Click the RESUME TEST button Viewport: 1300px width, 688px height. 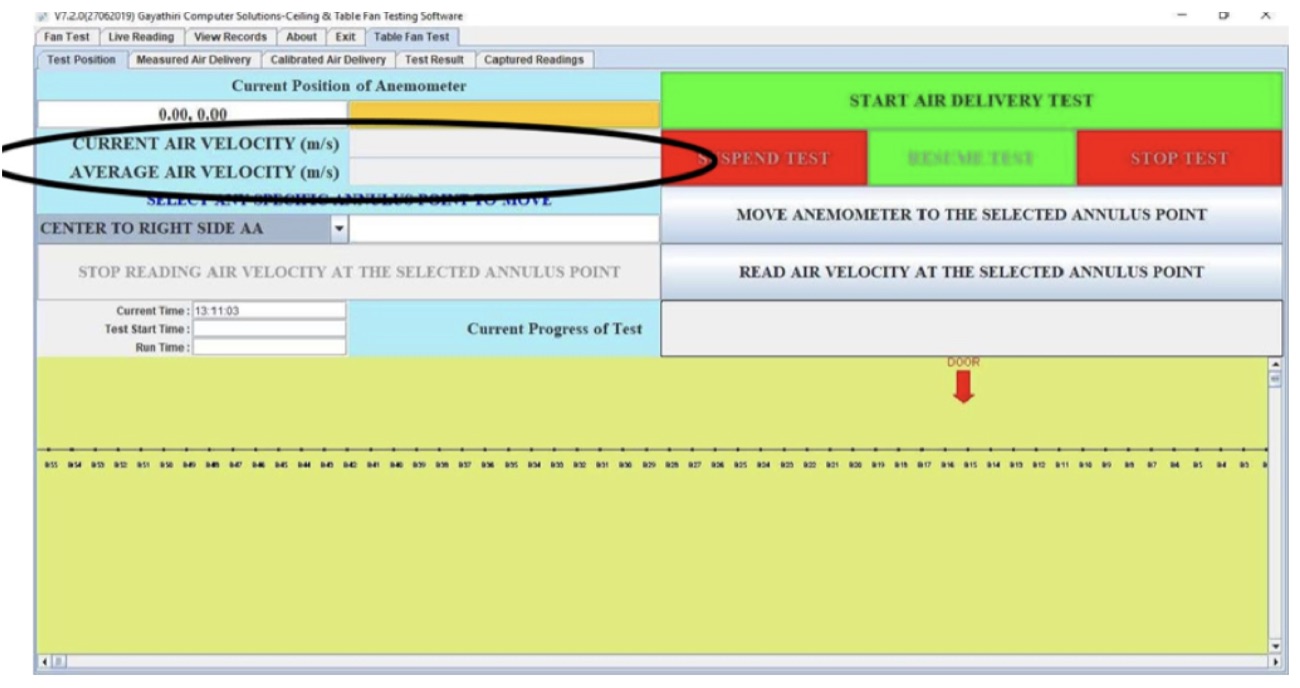click(x=971, y=158)
